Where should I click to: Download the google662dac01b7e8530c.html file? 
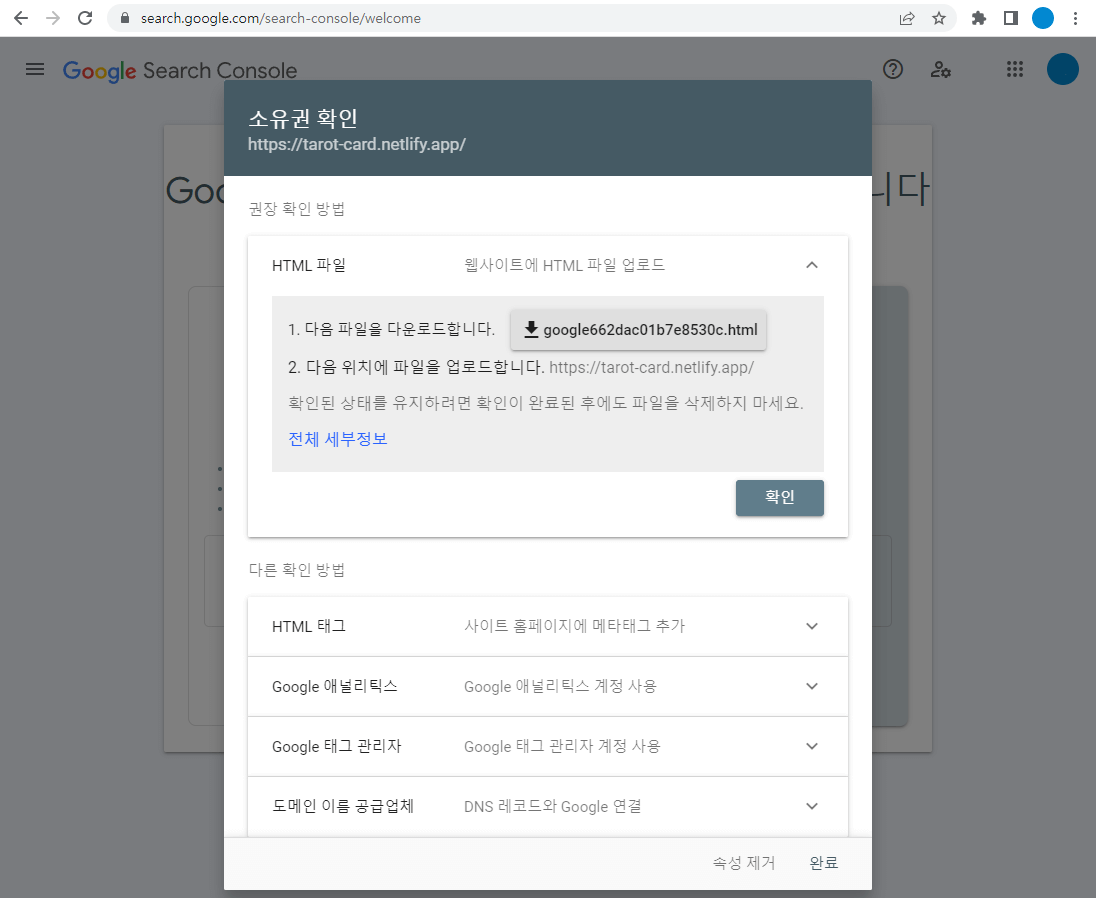638,329
